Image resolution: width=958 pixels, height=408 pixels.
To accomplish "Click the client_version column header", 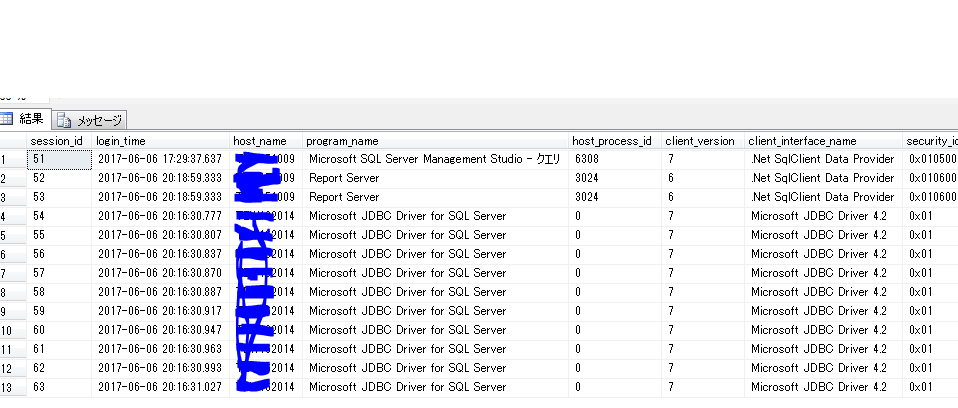I will [703, 141].
